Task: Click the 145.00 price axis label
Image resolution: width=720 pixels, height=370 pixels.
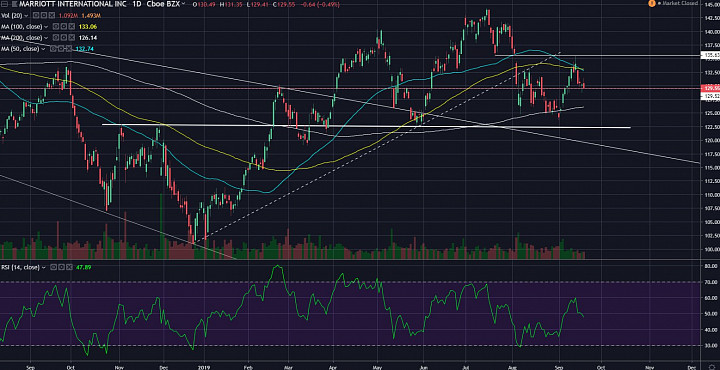Action: point(711,5)
